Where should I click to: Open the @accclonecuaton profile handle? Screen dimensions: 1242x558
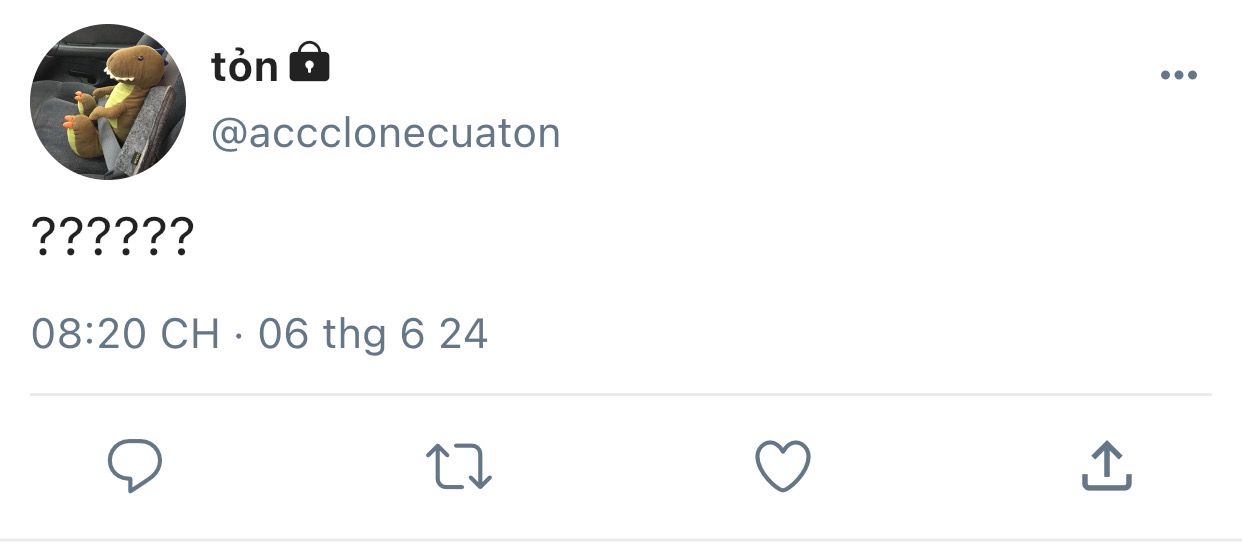[x=385, y=133]
